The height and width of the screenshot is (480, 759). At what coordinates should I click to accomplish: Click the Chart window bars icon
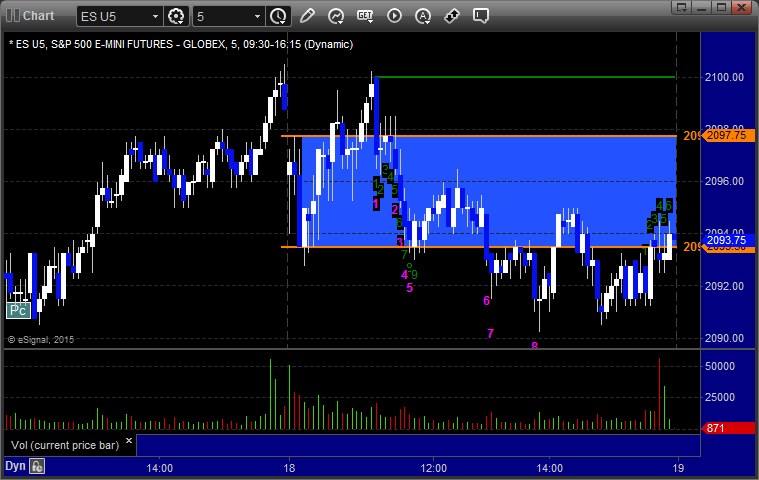click(x=13, y=15)
